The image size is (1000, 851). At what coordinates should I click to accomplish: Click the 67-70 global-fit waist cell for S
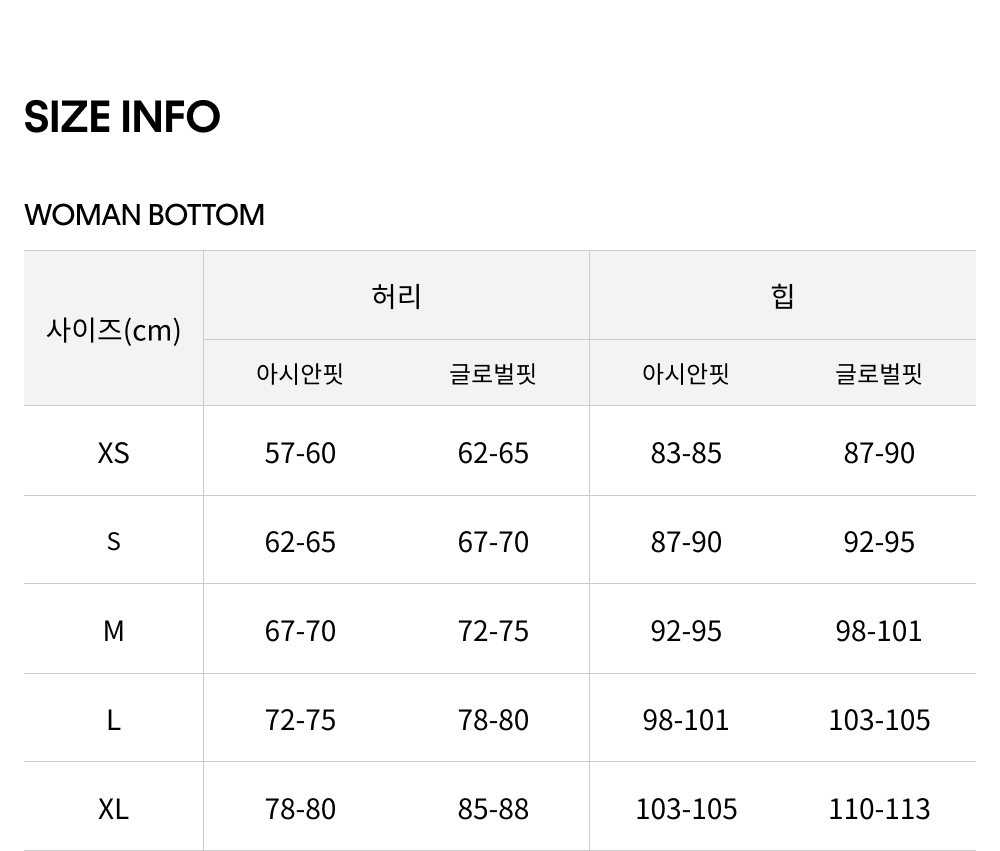[x=493, y=542]
